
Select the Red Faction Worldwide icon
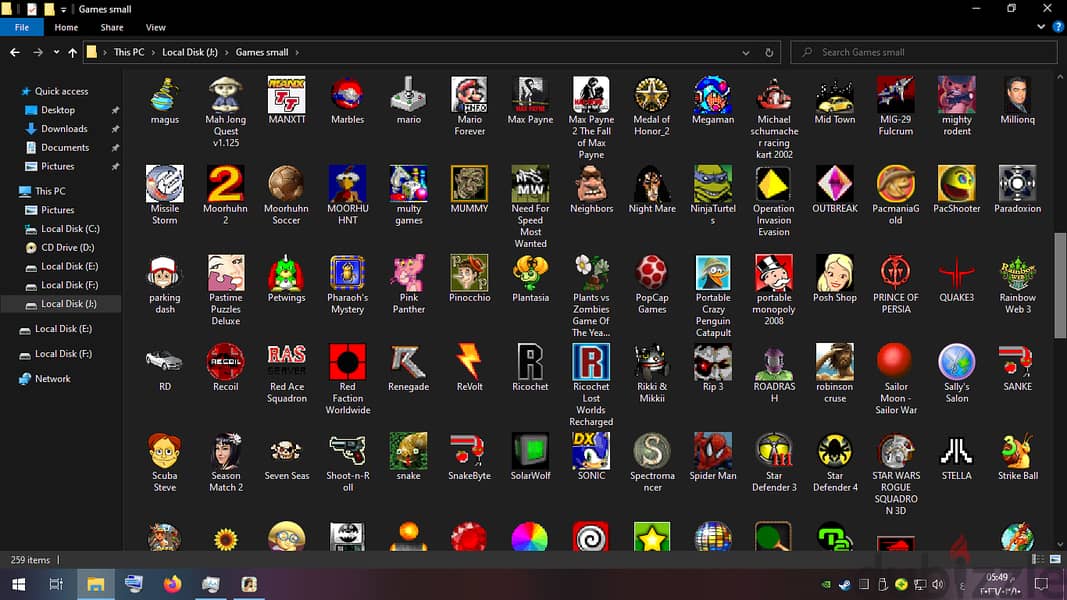click(x=347, y=362)
